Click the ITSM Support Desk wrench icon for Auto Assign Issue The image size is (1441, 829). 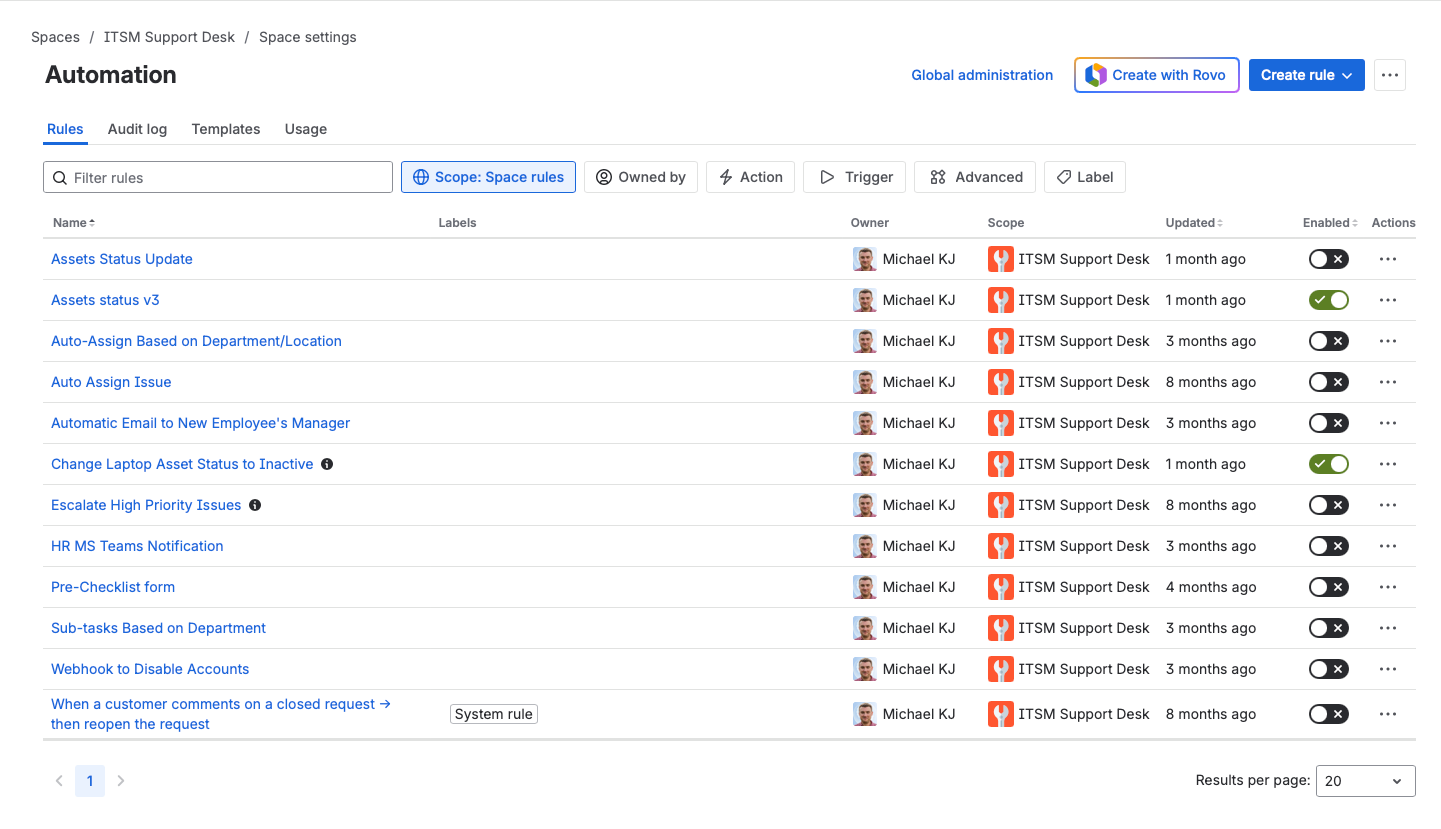(1000, 382)
